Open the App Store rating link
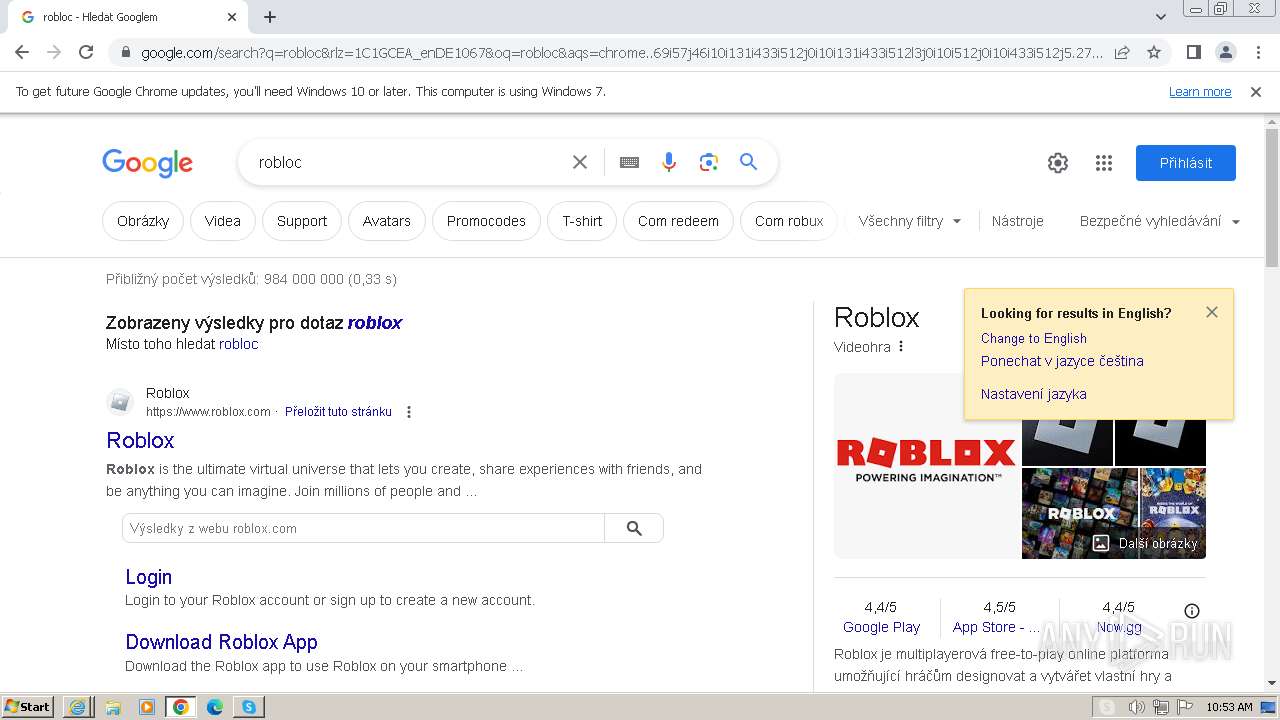1280x720 pixels. click(x=996, y=627)
